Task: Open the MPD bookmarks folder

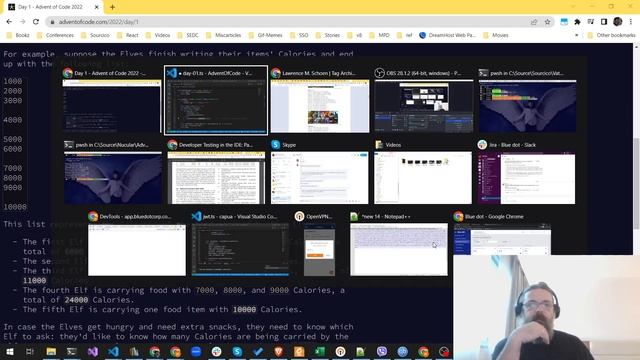Action: (380, 35)
